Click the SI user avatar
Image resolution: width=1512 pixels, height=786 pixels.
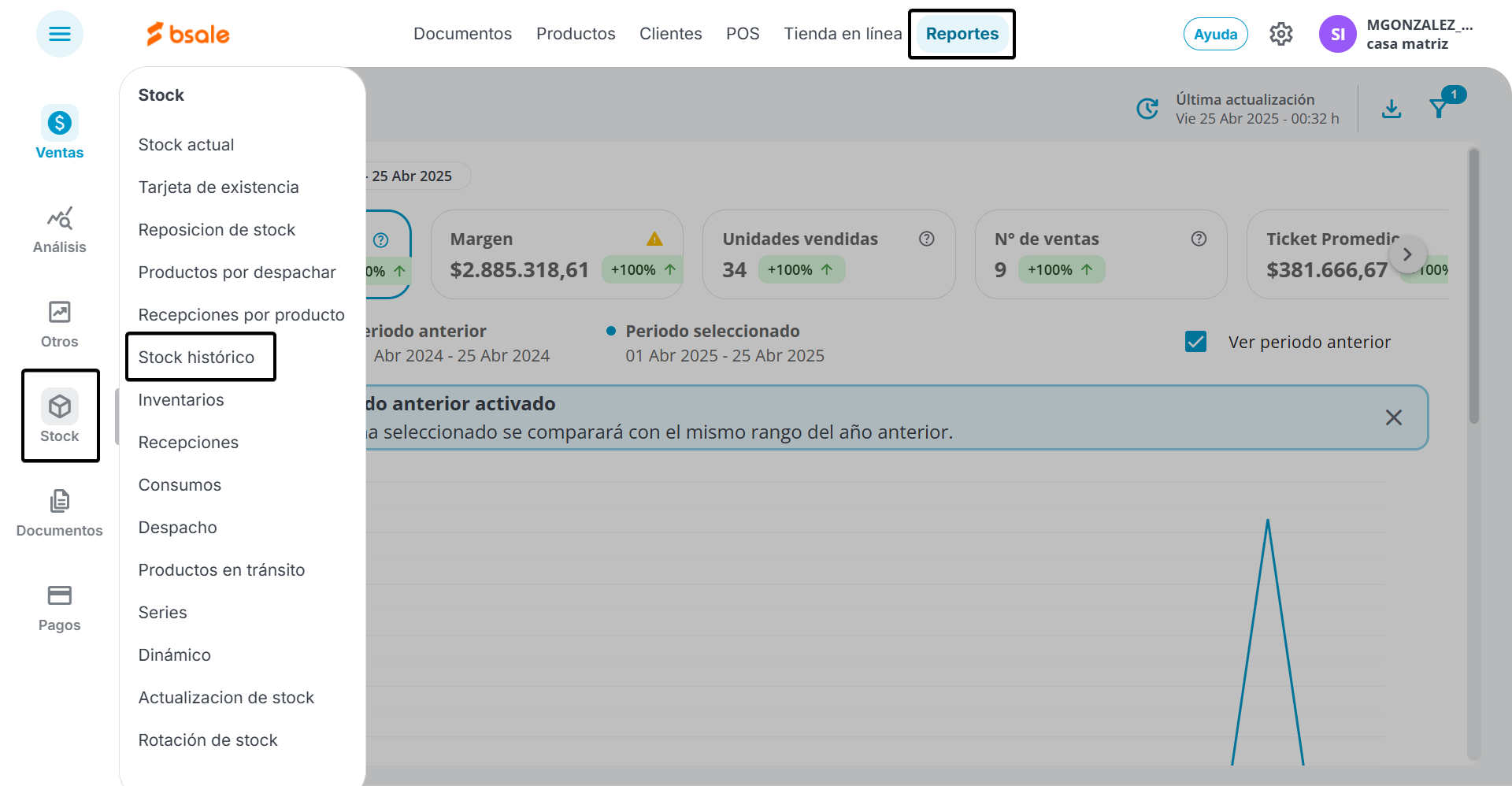[x=1338, y=34]
